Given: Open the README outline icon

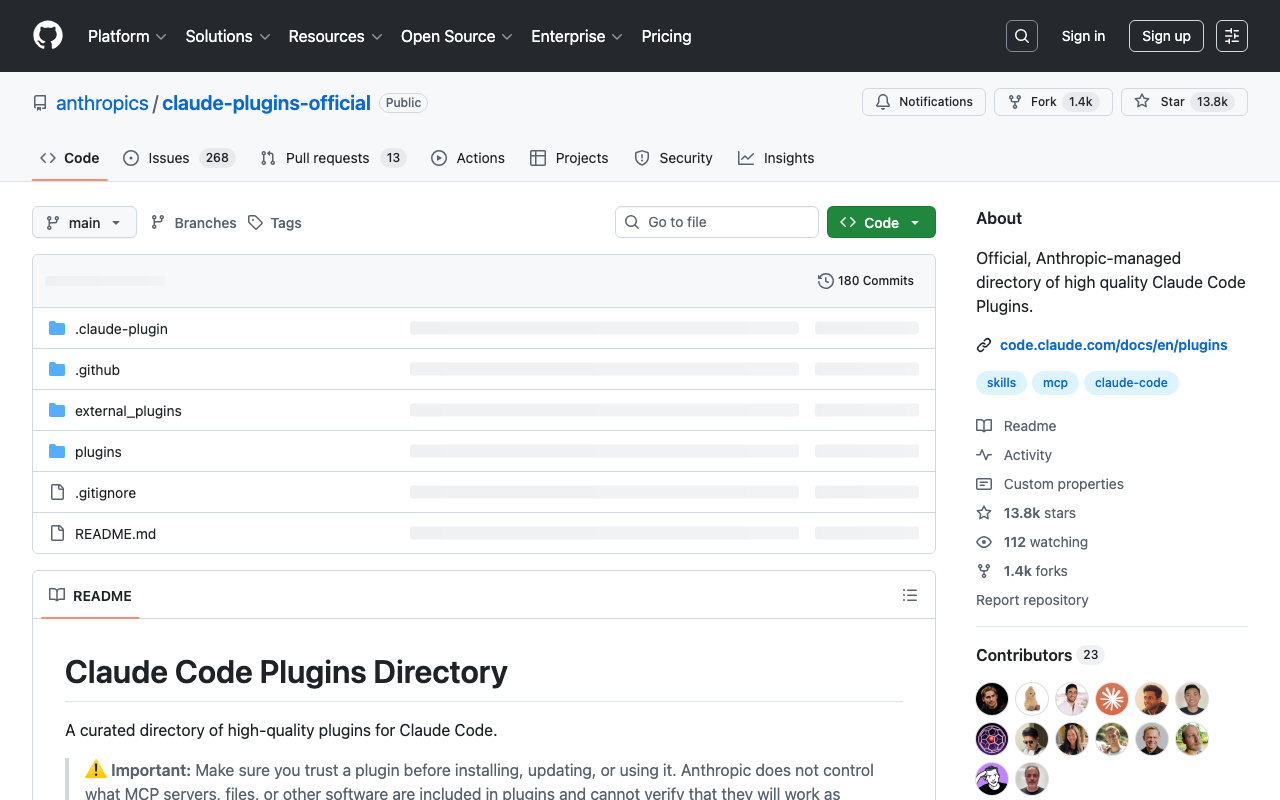Looking at the screenshot, I should [x=910, y=594].
